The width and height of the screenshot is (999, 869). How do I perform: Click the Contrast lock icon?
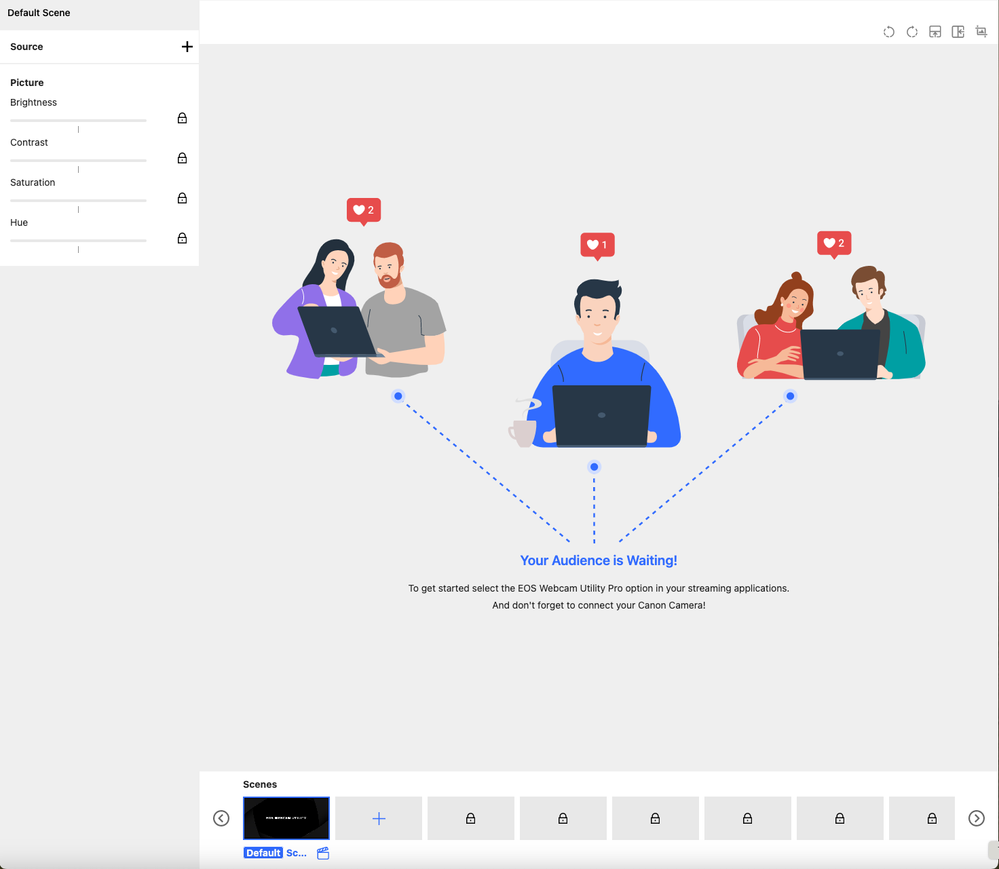pyautogui.click(x=182, y=158)
